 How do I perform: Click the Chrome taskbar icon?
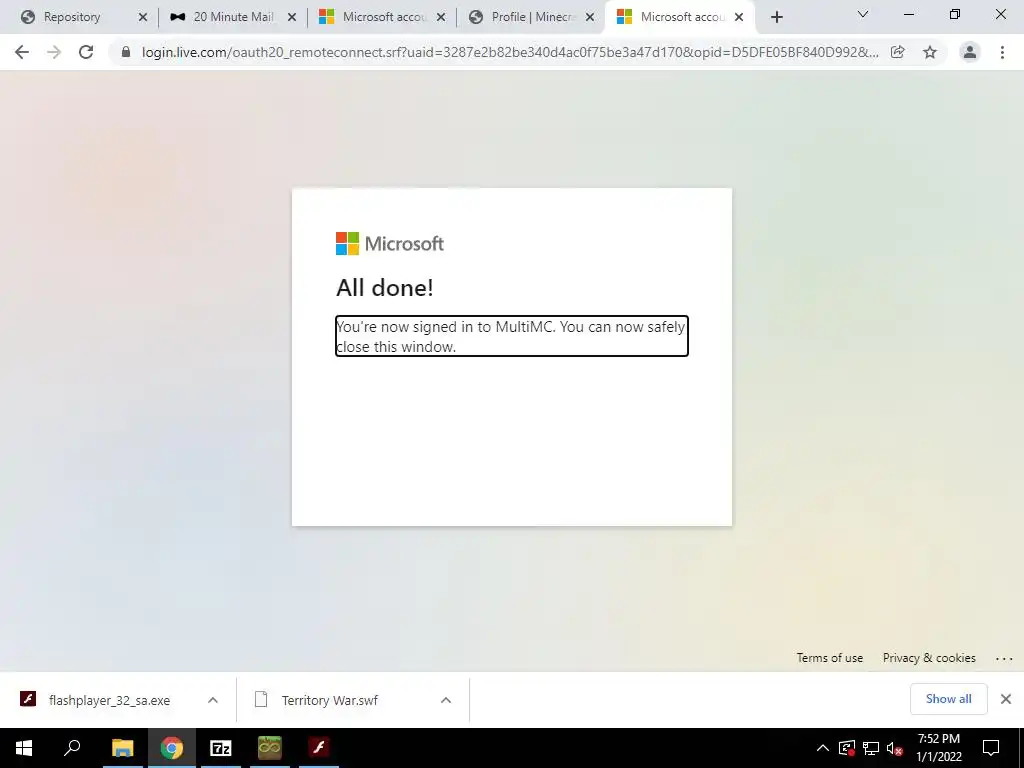[172, 748]
